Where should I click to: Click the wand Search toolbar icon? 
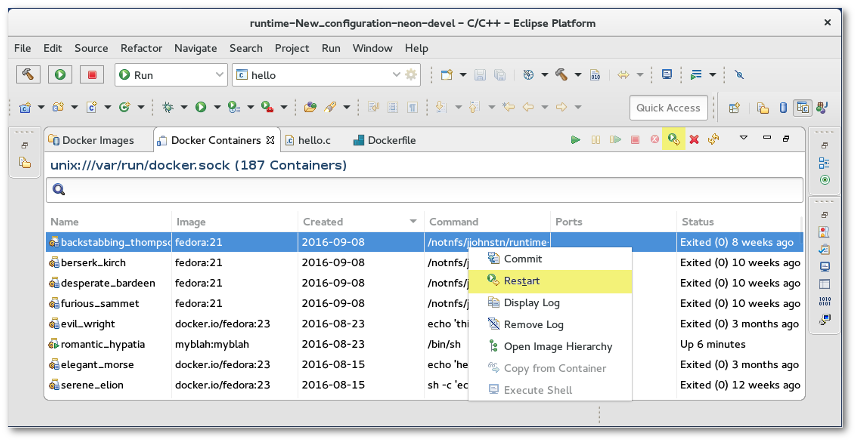coord(329,107)
